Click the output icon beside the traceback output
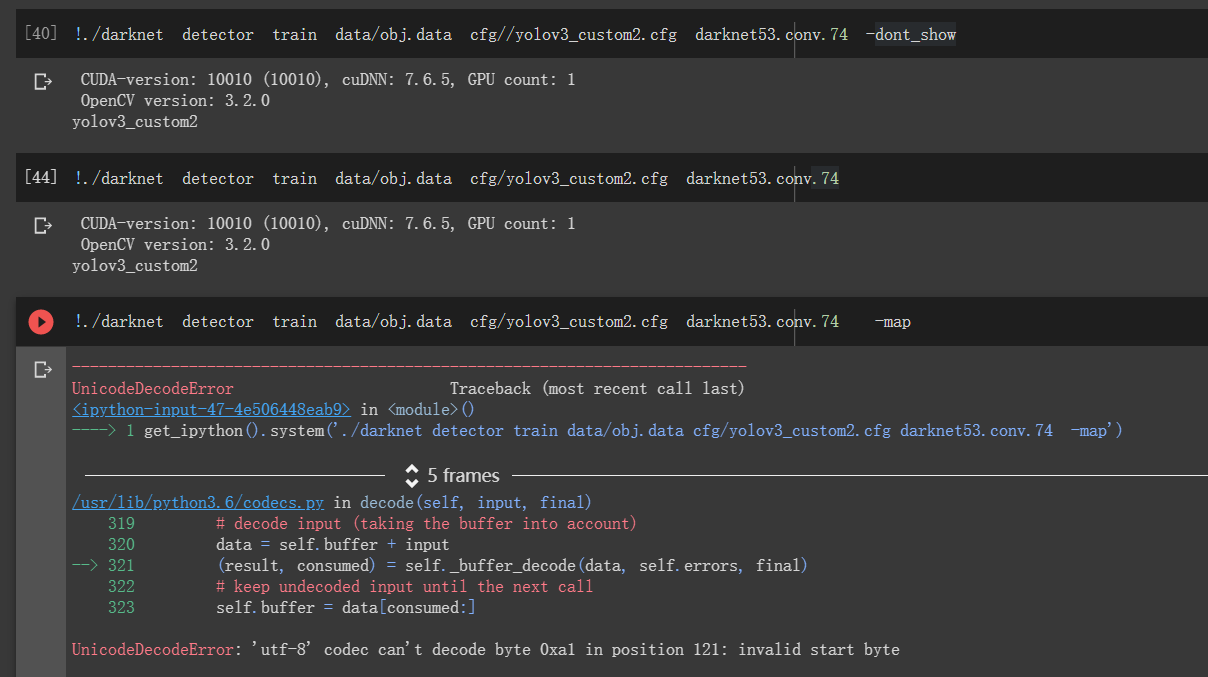 click(41, 368)
